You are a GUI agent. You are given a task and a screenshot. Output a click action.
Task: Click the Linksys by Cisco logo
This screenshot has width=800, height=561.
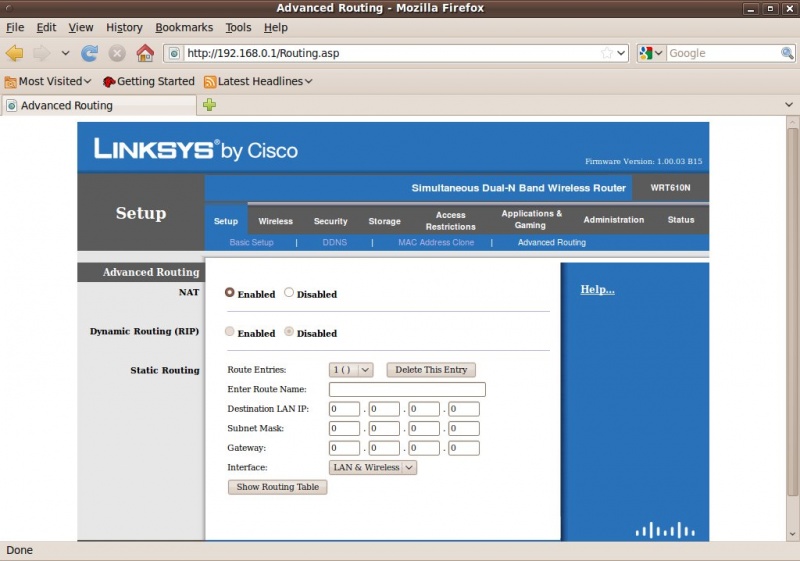coord(196,149)
